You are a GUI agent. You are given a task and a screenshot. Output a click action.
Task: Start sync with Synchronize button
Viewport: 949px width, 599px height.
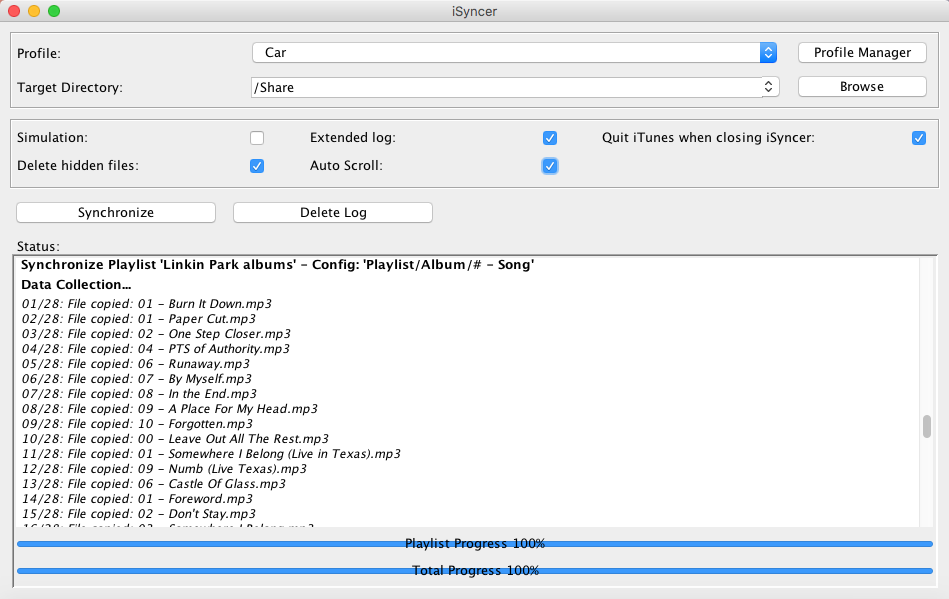(116, 212)
